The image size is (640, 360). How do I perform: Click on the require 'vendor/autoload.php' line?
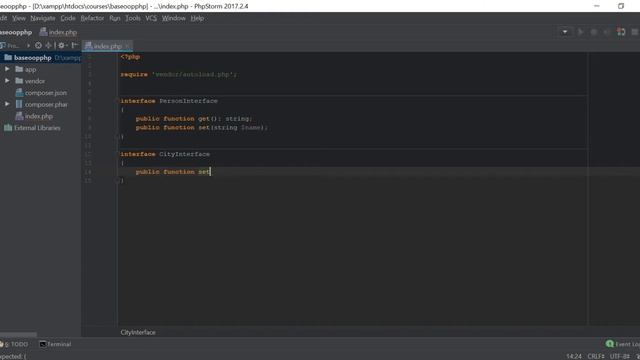pyautogui.click(x=179, y=74)
